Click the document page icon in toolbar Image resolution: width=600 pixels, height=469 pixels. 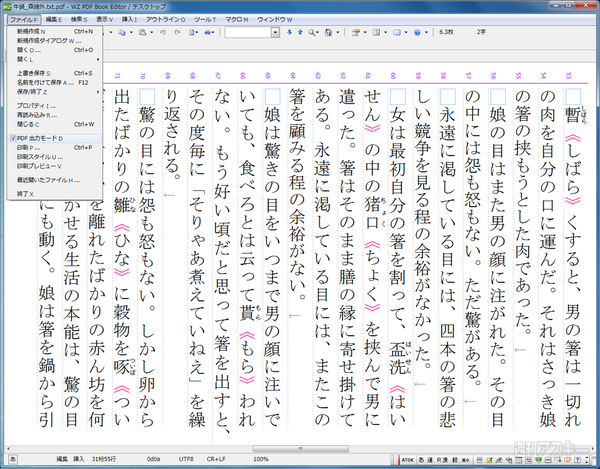(x=192, y=33)
